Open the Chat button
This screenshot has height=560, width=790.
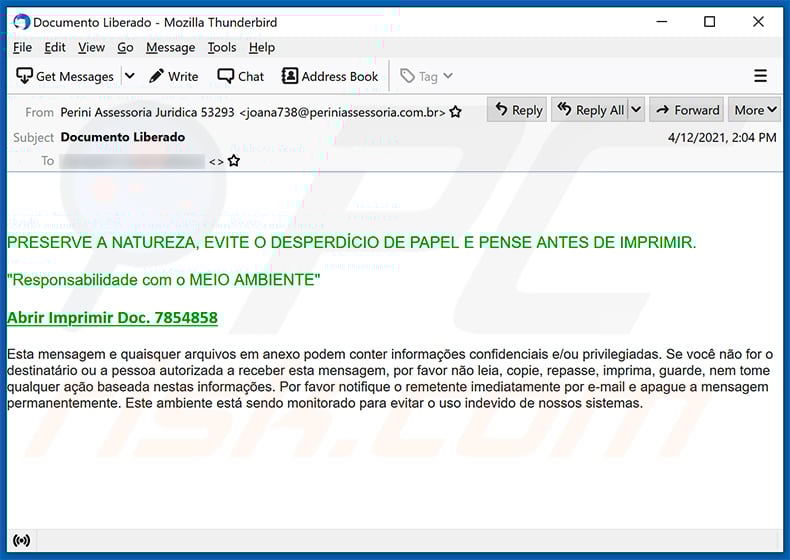(x=240, y=76)
